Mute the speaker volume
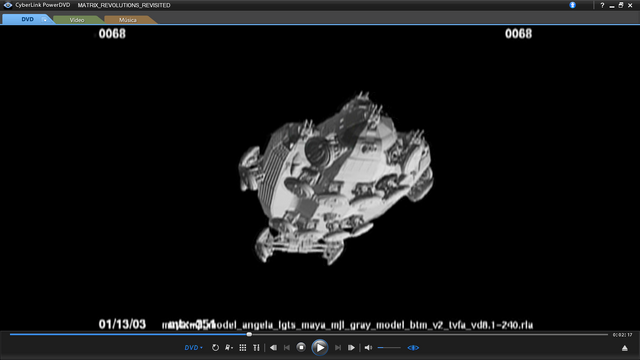Screen dimensions: 640x360 (368, 348)
